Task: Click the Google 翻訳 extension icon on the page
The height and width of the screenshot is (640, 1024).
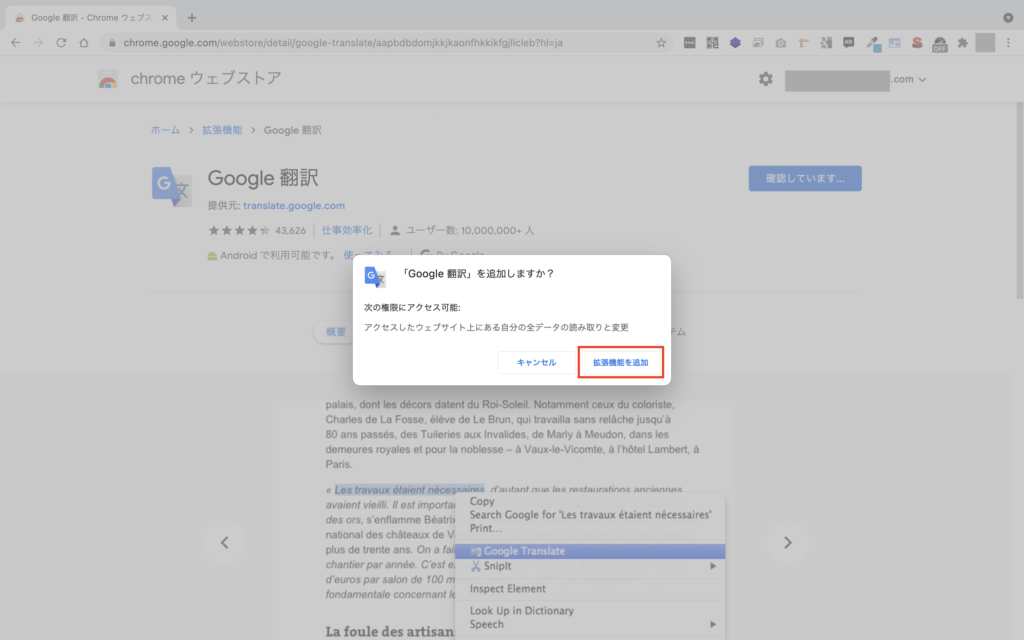Action: 171,187
